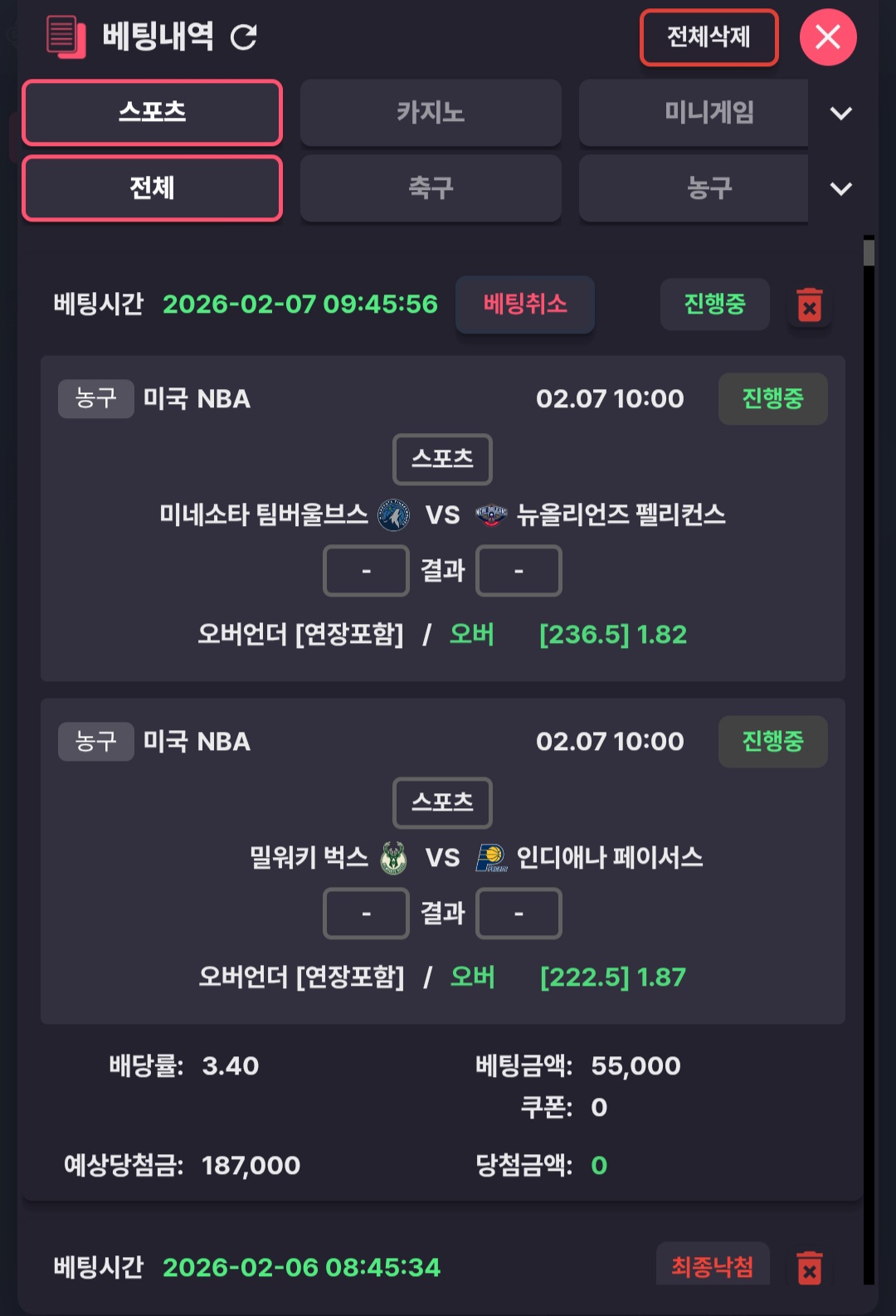
Task: Click the betting history document icon
Action: click(x=66, y=37)
